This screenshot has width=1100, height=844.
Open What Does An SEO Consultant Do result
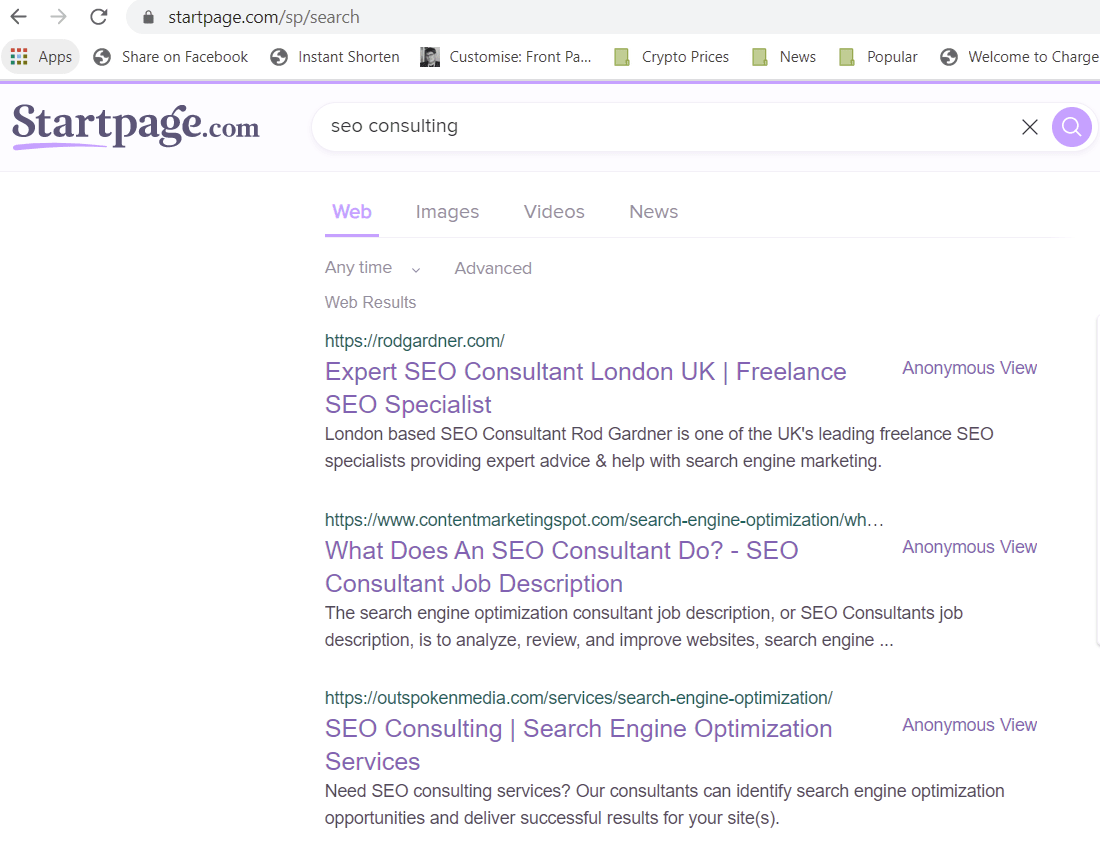click(561, 567)
